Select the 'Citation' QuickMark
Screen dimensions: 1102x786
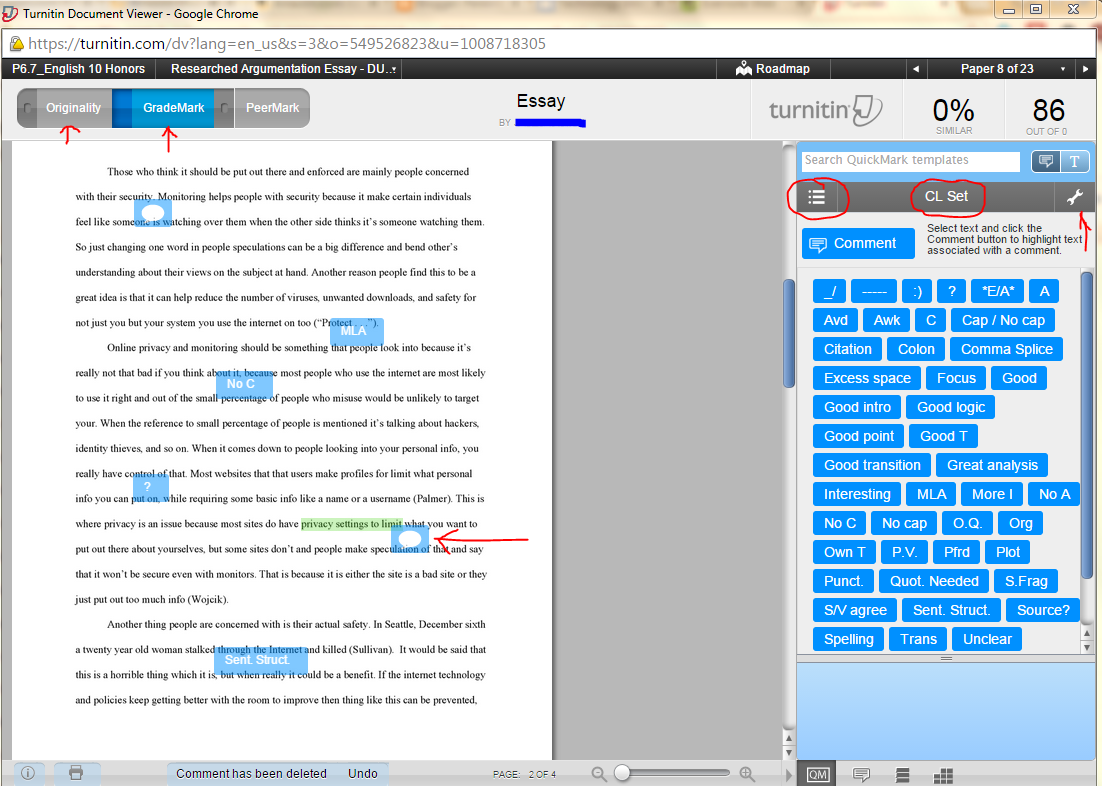point(848,349)
